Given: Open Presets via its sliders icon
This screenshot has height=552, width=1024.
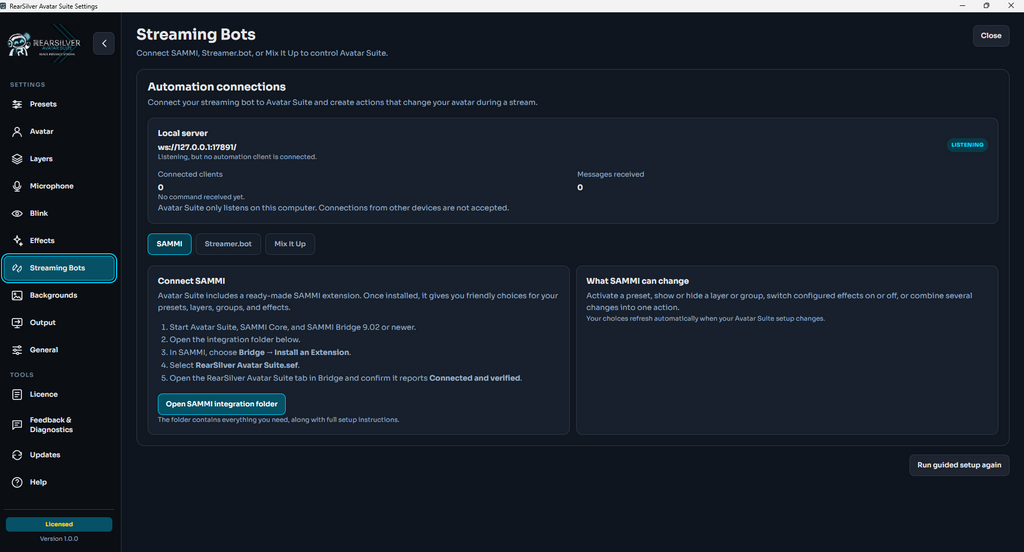Looking at the screenshot, I should 17,105.
